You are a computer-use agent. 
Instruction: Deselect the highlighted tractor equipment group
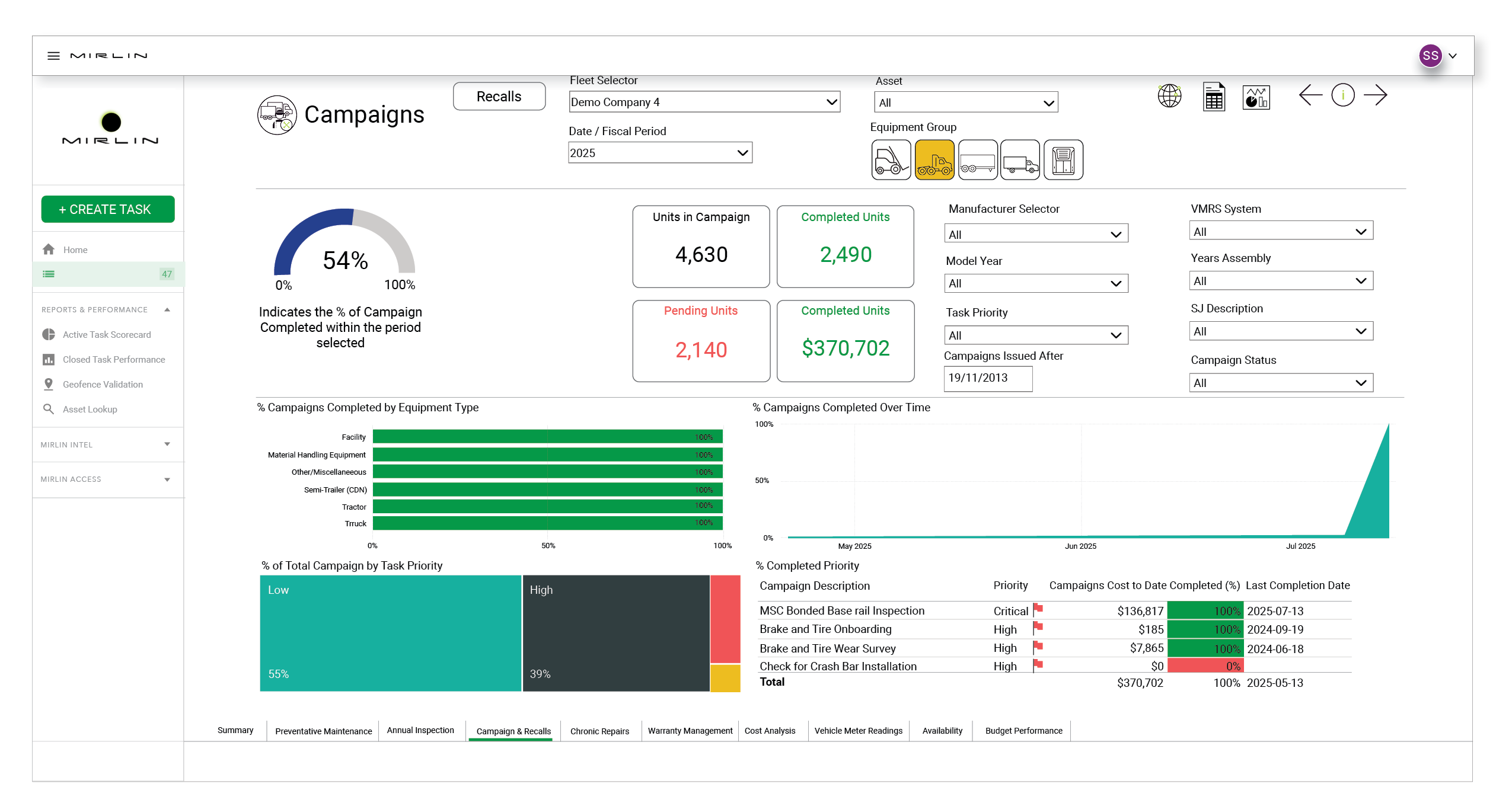point(934,160)
